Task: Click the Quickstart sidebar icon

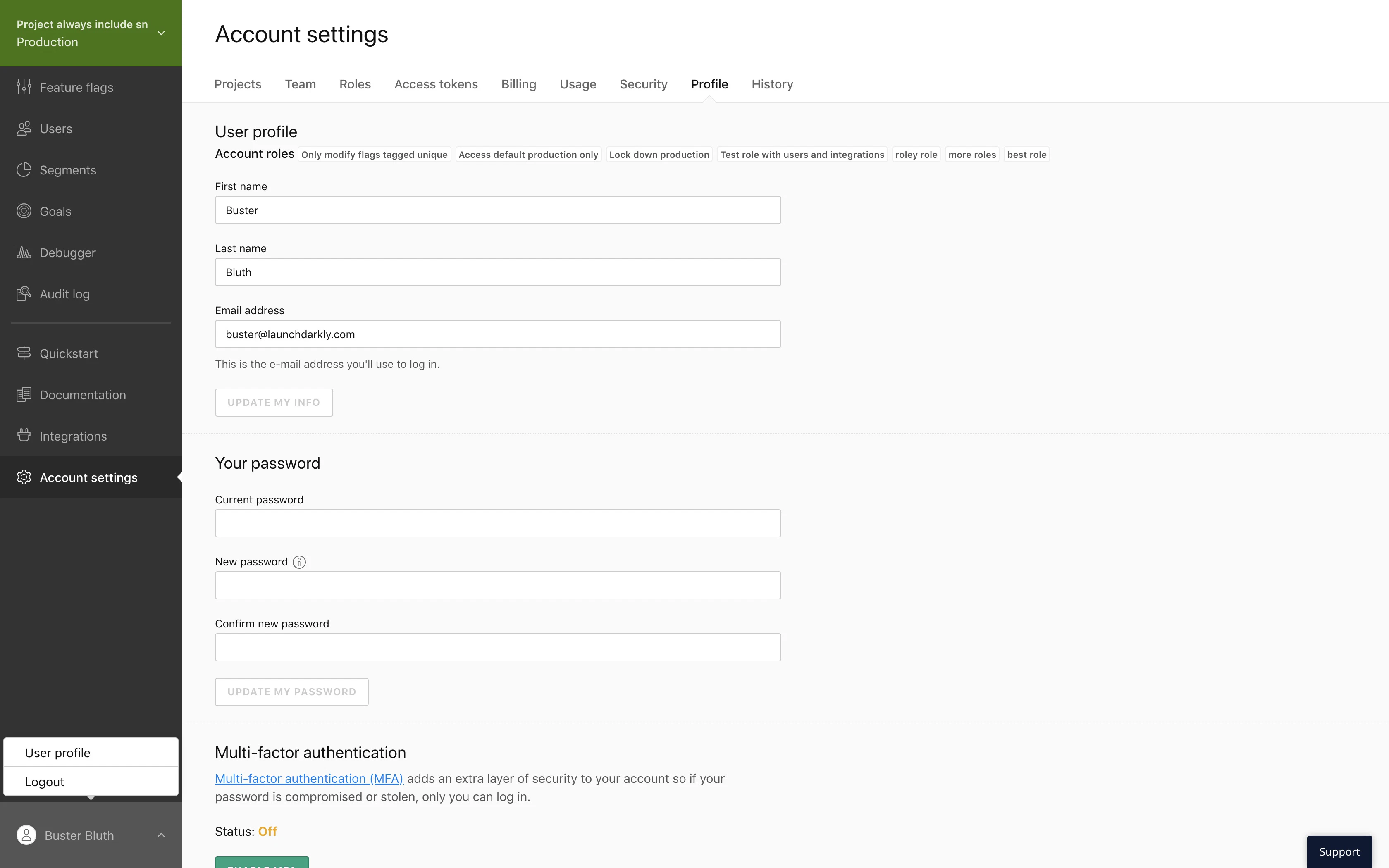Action: tap(24, 353)
